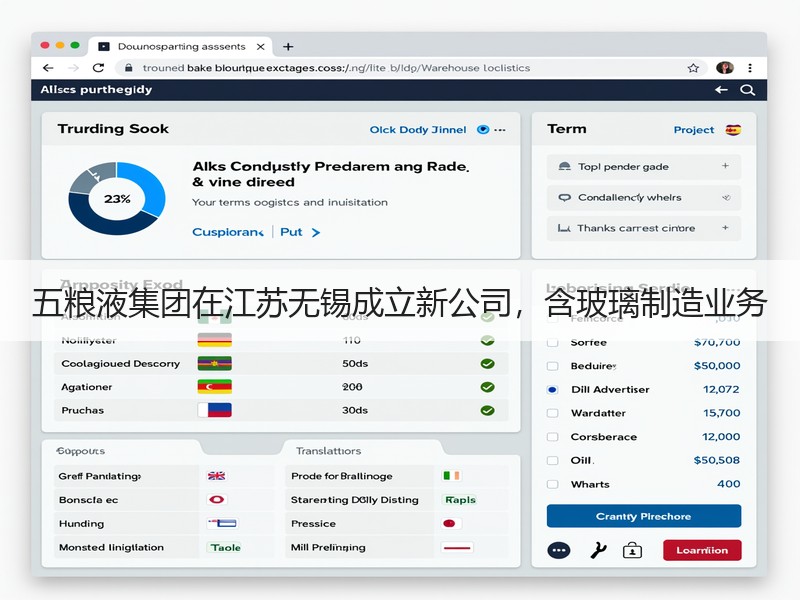800x600 pixels.
Task: Toggle eye icon beside Olck Dody Jinnel
Action: tap(483, 130)
